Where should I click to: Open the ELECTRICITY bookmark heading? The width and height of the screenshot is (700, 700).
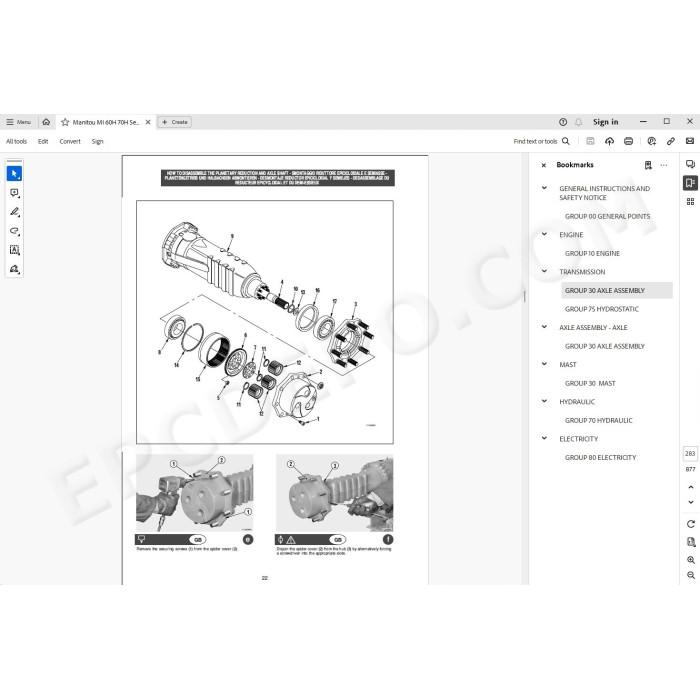pyautogui.click(x=579, y=439)
